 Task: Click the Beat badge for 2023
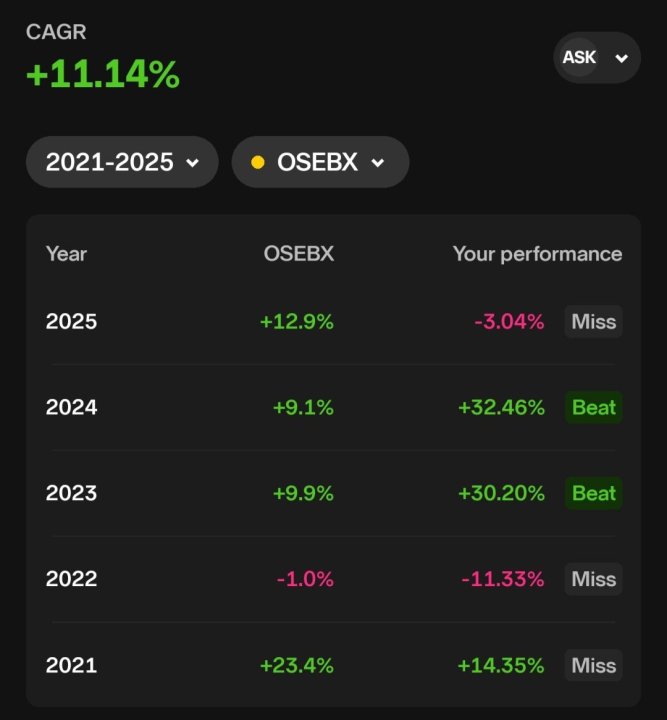click(594, 494)
